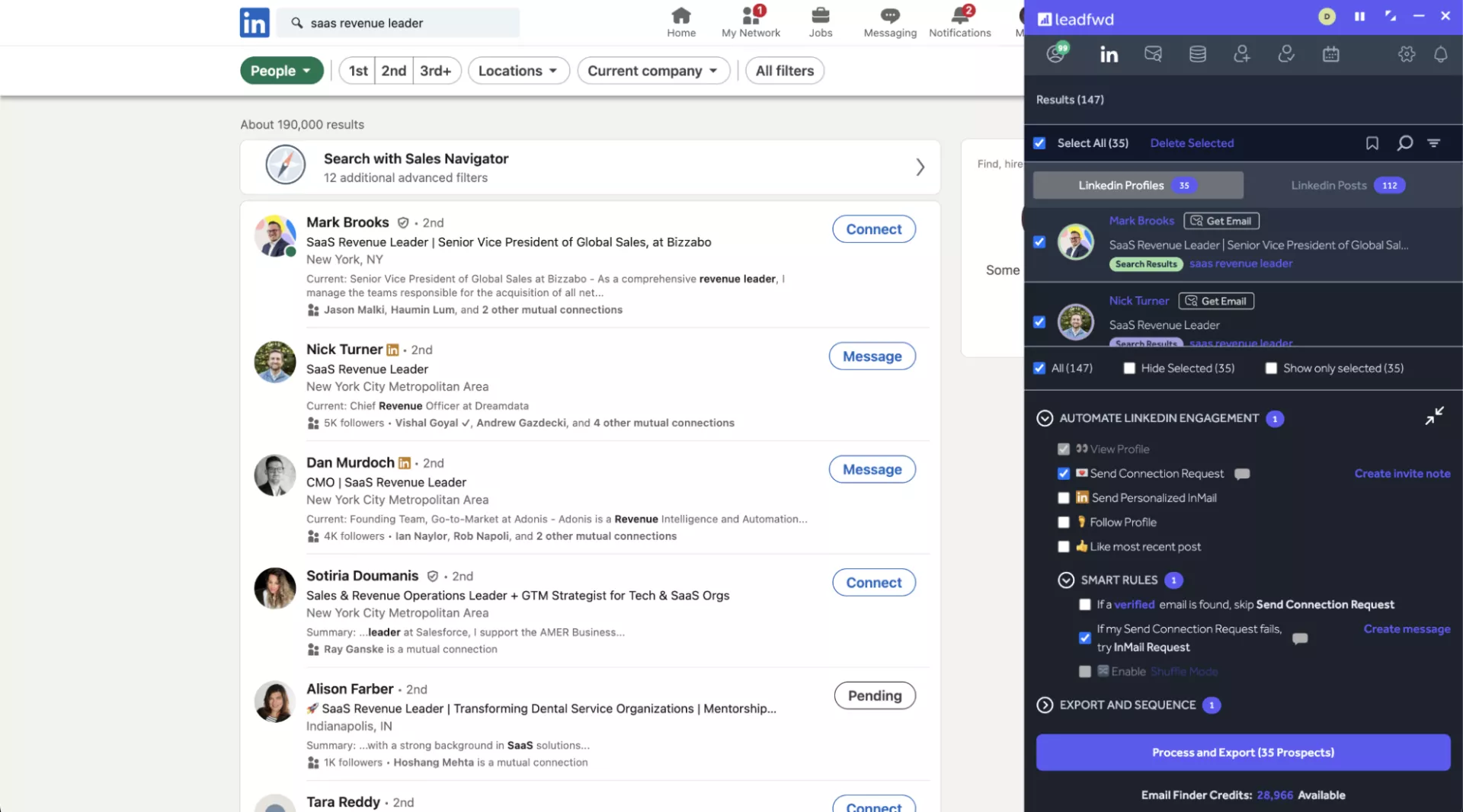Toggle the Show only selected checkbox
This screenshot has height=812, width=1463.
coord(1271,369)
